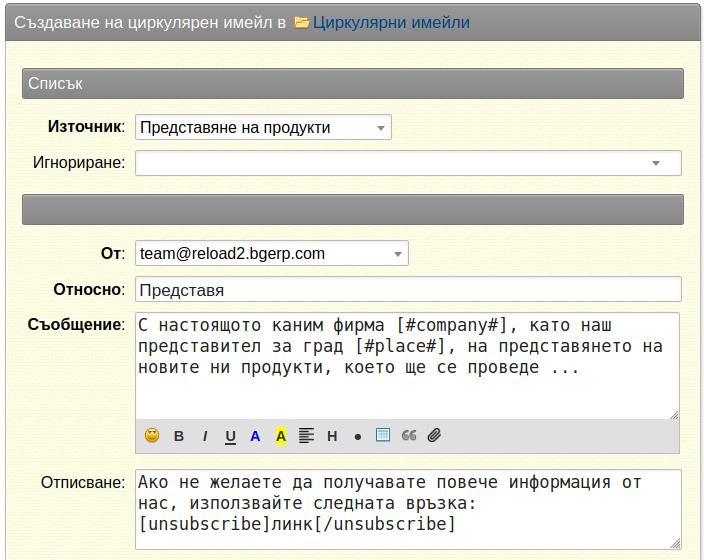This screenshot has height=560, width=704.
Task: Insert a quote block
Action: (x=409, y=435)
